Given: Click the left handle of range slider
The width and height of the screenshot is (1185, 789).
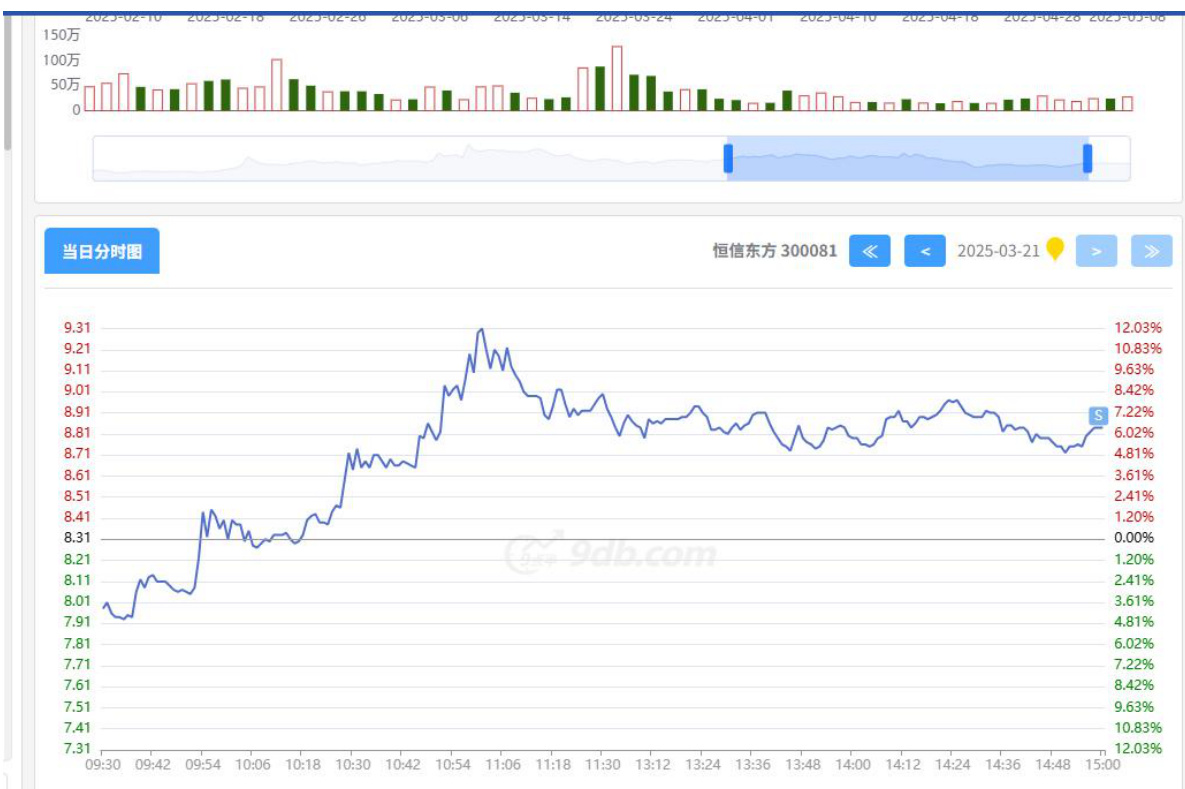Looking at the screenshot, I should pyautogui.click(x=728, y=158).
